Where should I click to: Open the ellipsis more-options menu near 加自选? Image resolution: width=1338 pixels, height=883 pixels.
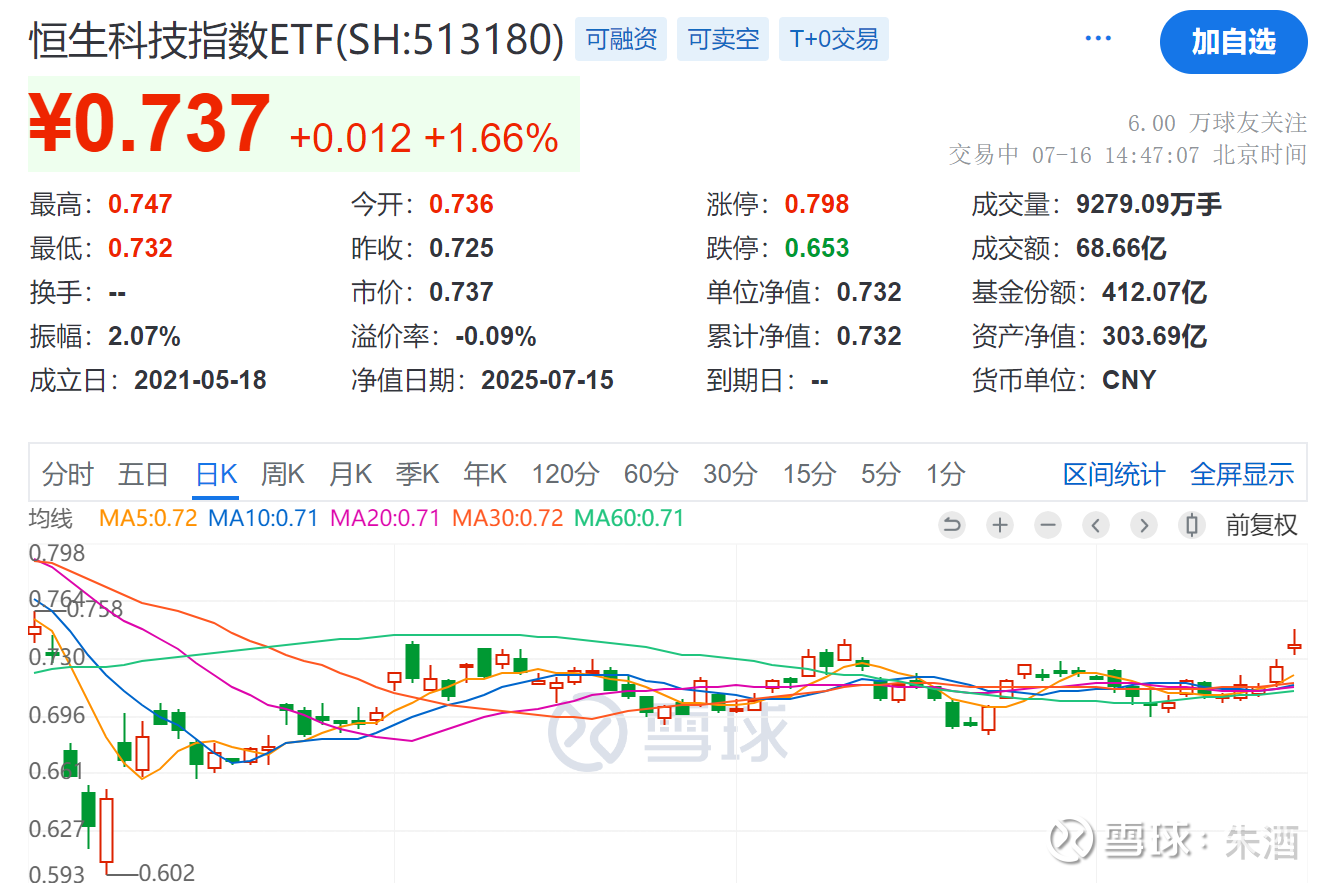1098,36
